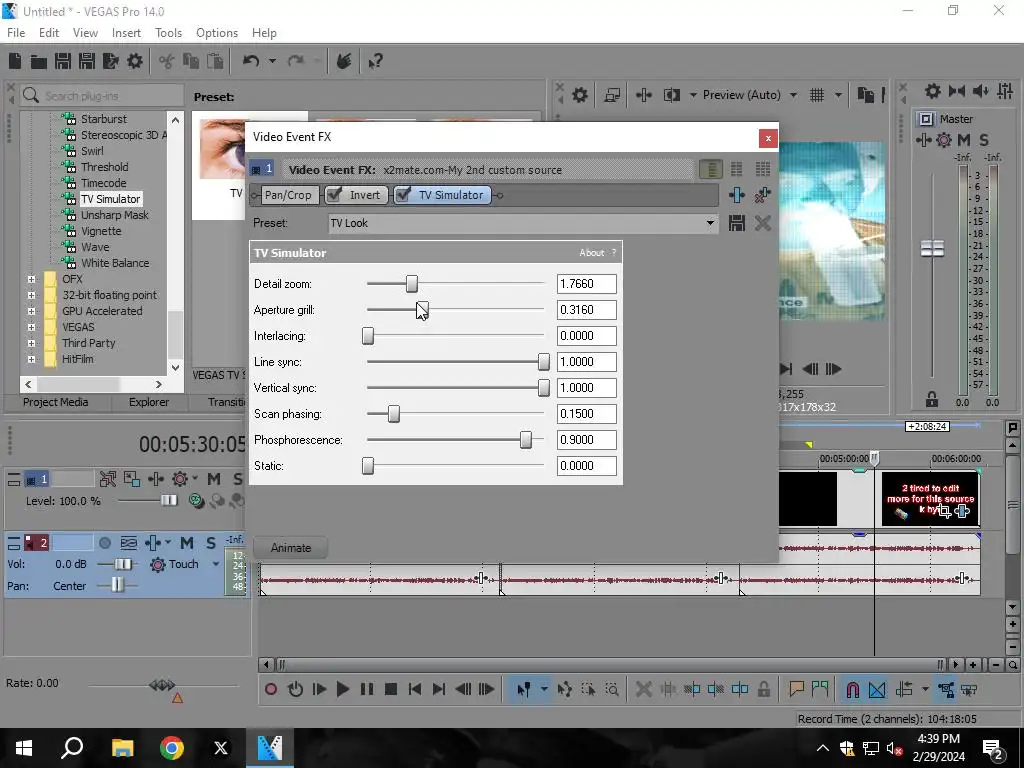Expand the Third Party folder
Screen dimensions: 1024x768
31,343
